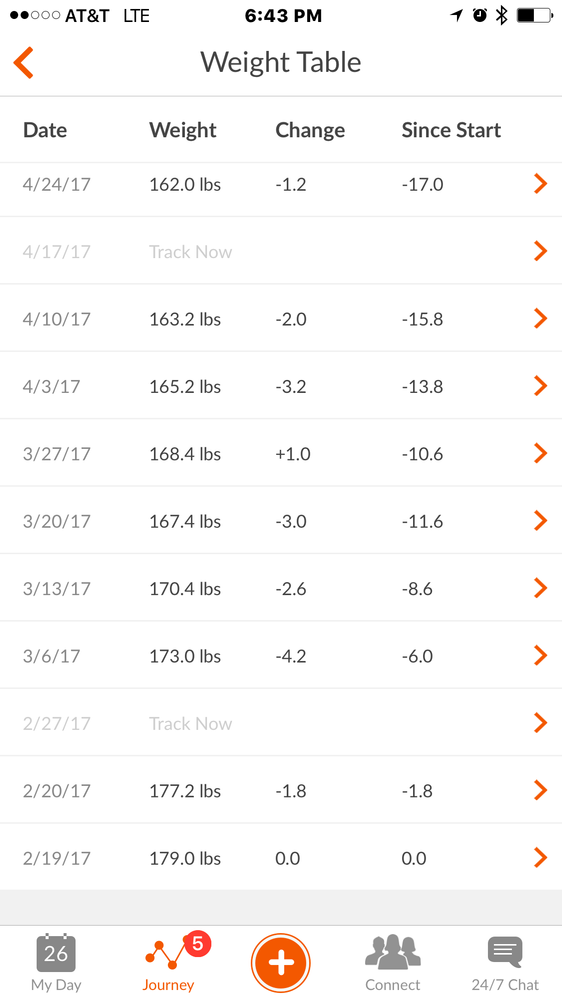The height and width of the screenshot is (999, 562).
Task: Expand the 2/19/17 row chevron
Action: coord(540,858)
